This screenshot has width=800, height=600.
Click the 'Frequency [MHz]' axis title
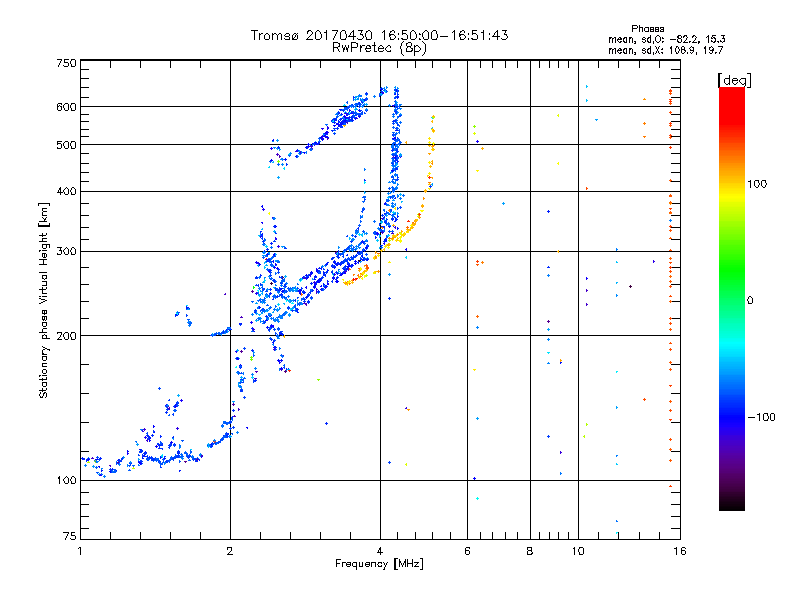click(379, 564)
